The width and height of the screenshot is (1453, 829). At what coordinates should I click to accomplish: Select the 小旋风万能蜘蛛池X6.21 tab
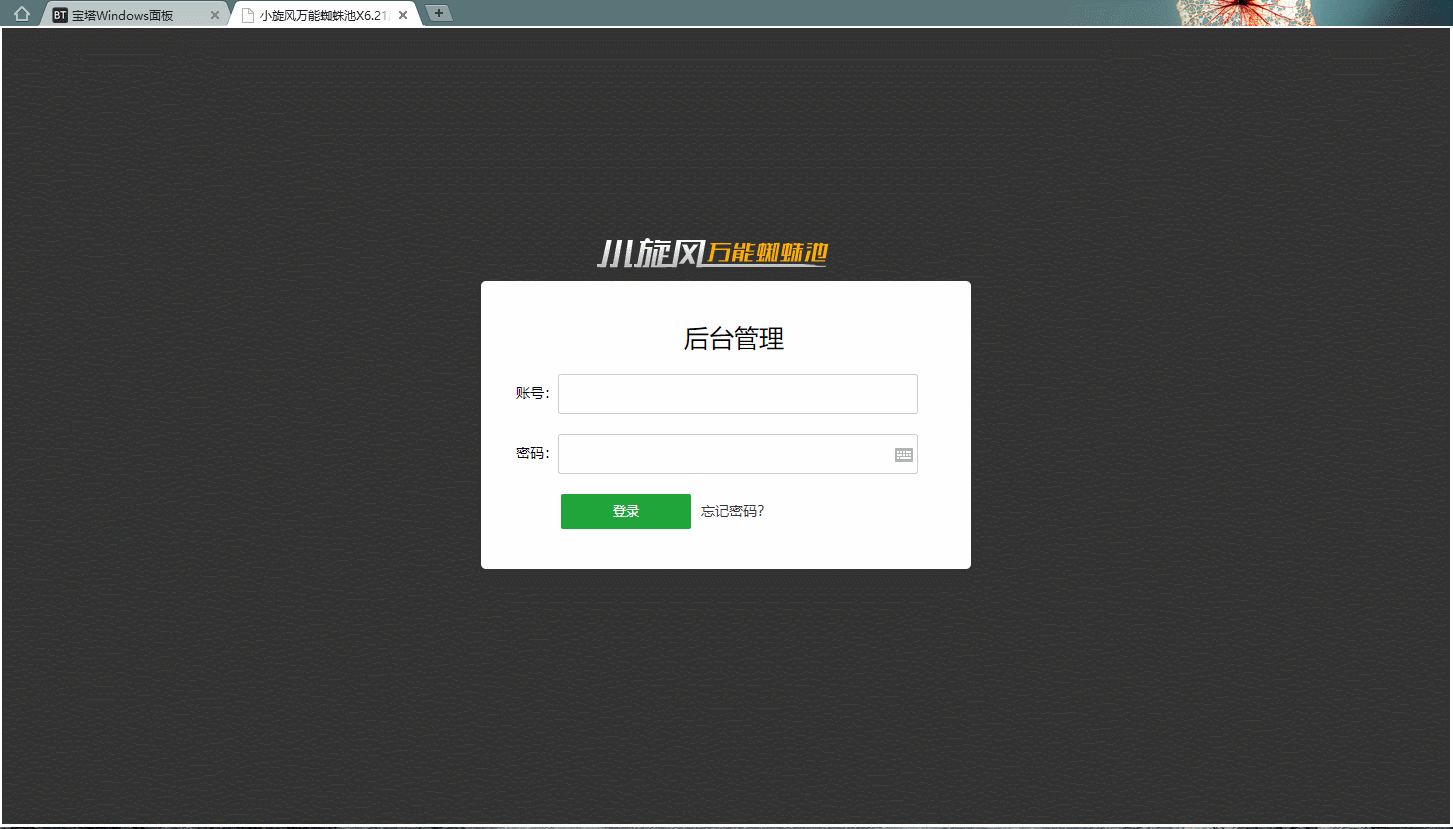click(x=320, y=14)
